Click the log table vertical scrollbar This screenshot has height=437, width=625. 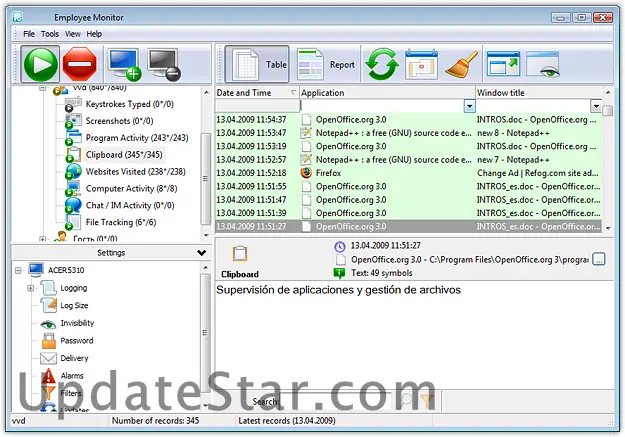click(x=609, y=170)
